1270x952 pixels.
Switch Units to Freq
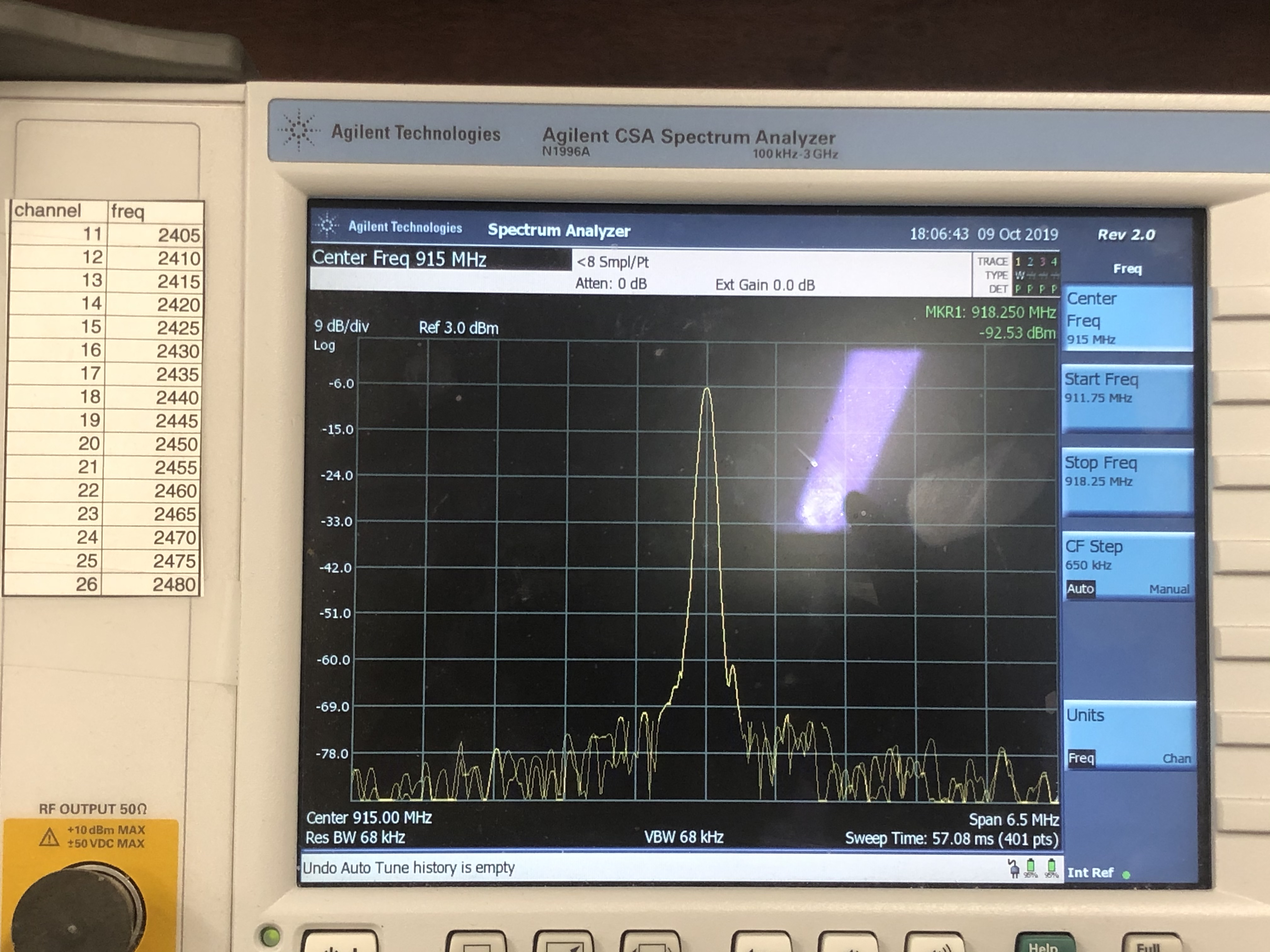[1081, 758]
